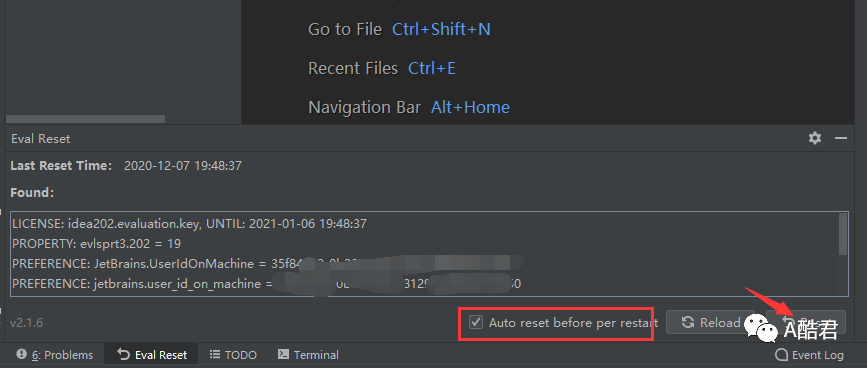Open the TODO tool window
The image size is (867, 368).
click(x=233, y=355)
